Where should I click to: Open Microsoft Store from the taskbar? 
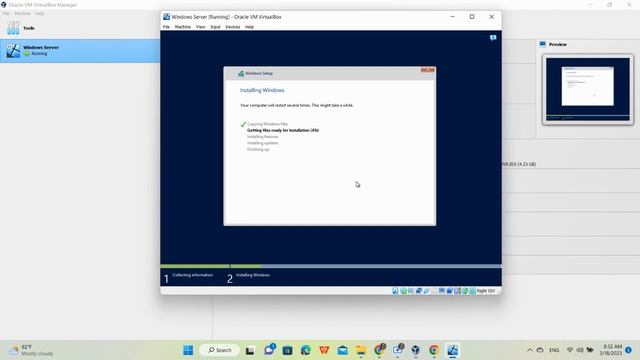287,350
